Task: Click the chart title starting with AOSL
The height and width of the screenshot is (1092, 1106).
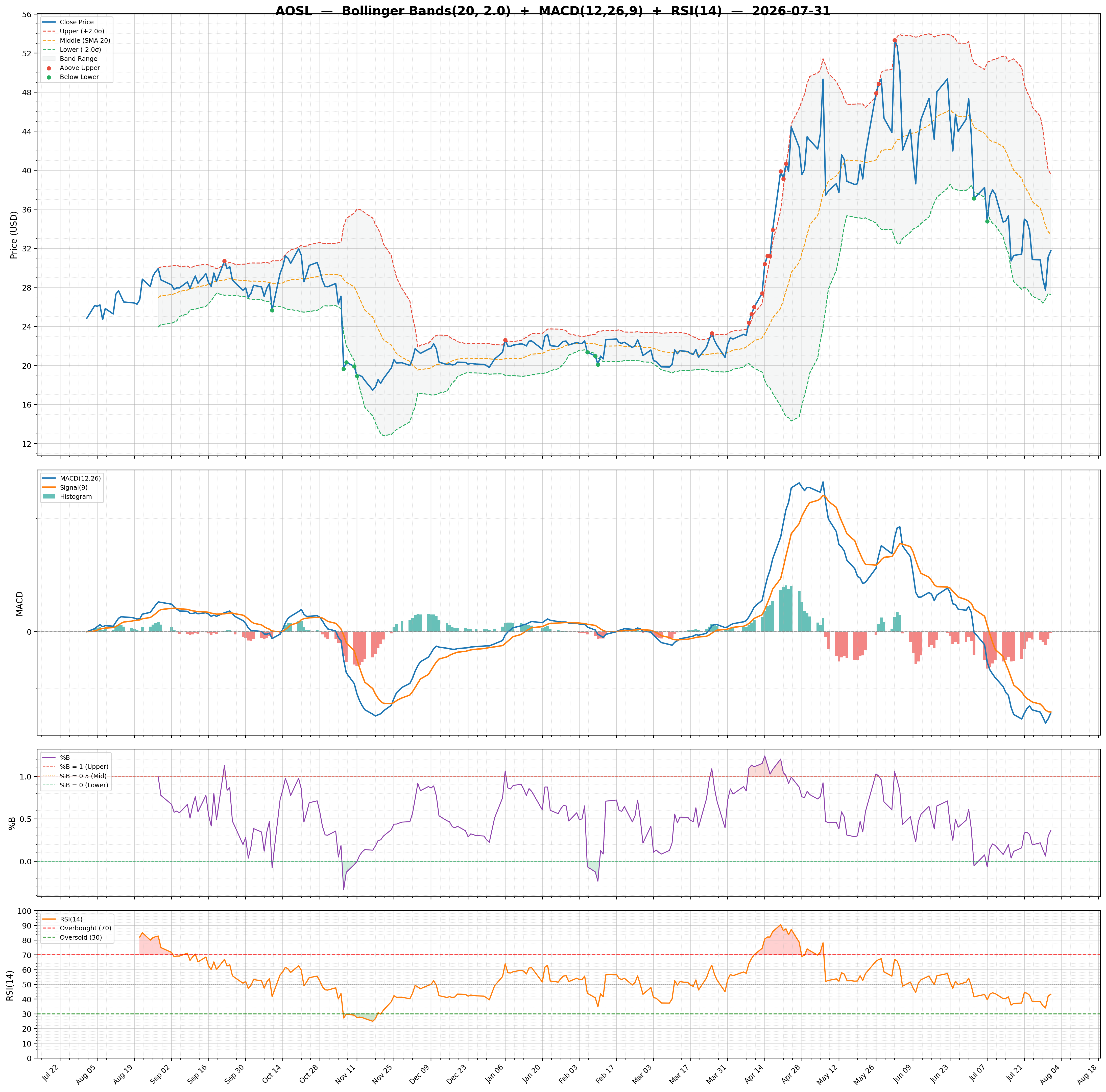Action: [x=552, y=11]
